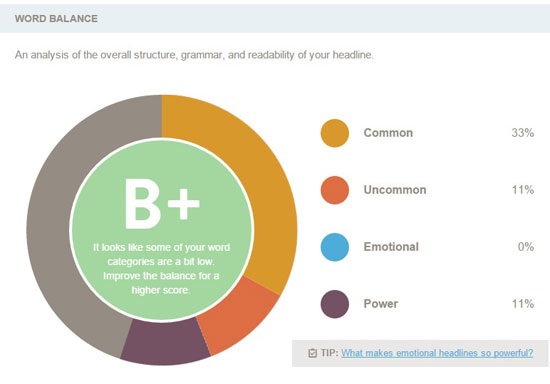Click the blue Emotional legend circle
The width and height of the screenshot is (550, 384).
pos(335,247)
